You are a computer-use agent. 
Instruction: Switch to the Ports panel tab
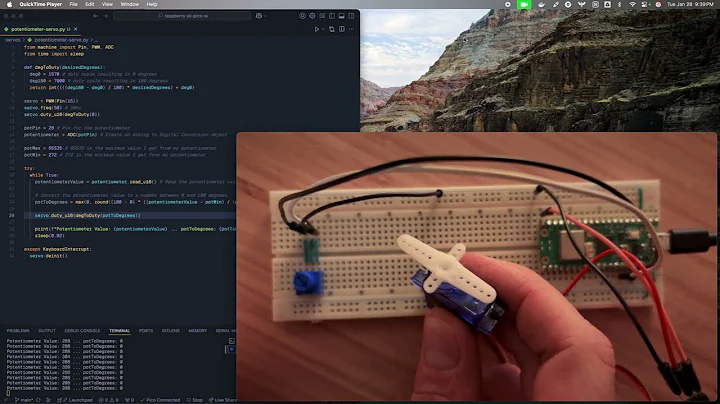pos(146,331)
